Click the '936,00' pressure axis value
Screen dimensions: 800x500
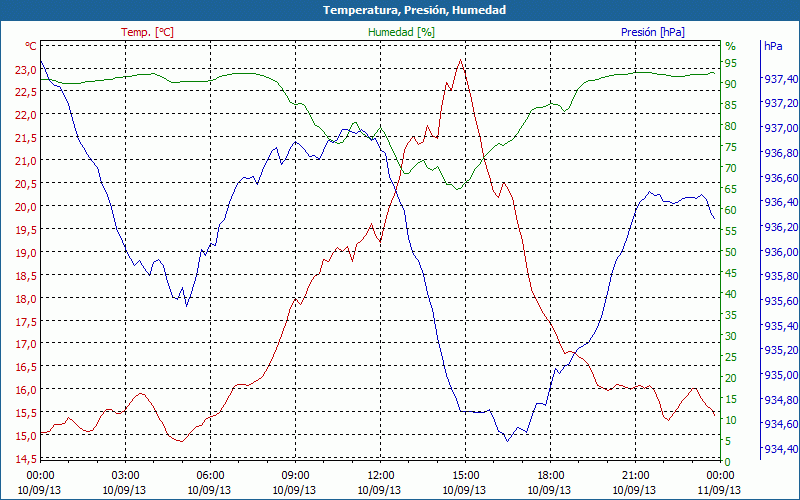pyautogui.click(x=781, y=252)
